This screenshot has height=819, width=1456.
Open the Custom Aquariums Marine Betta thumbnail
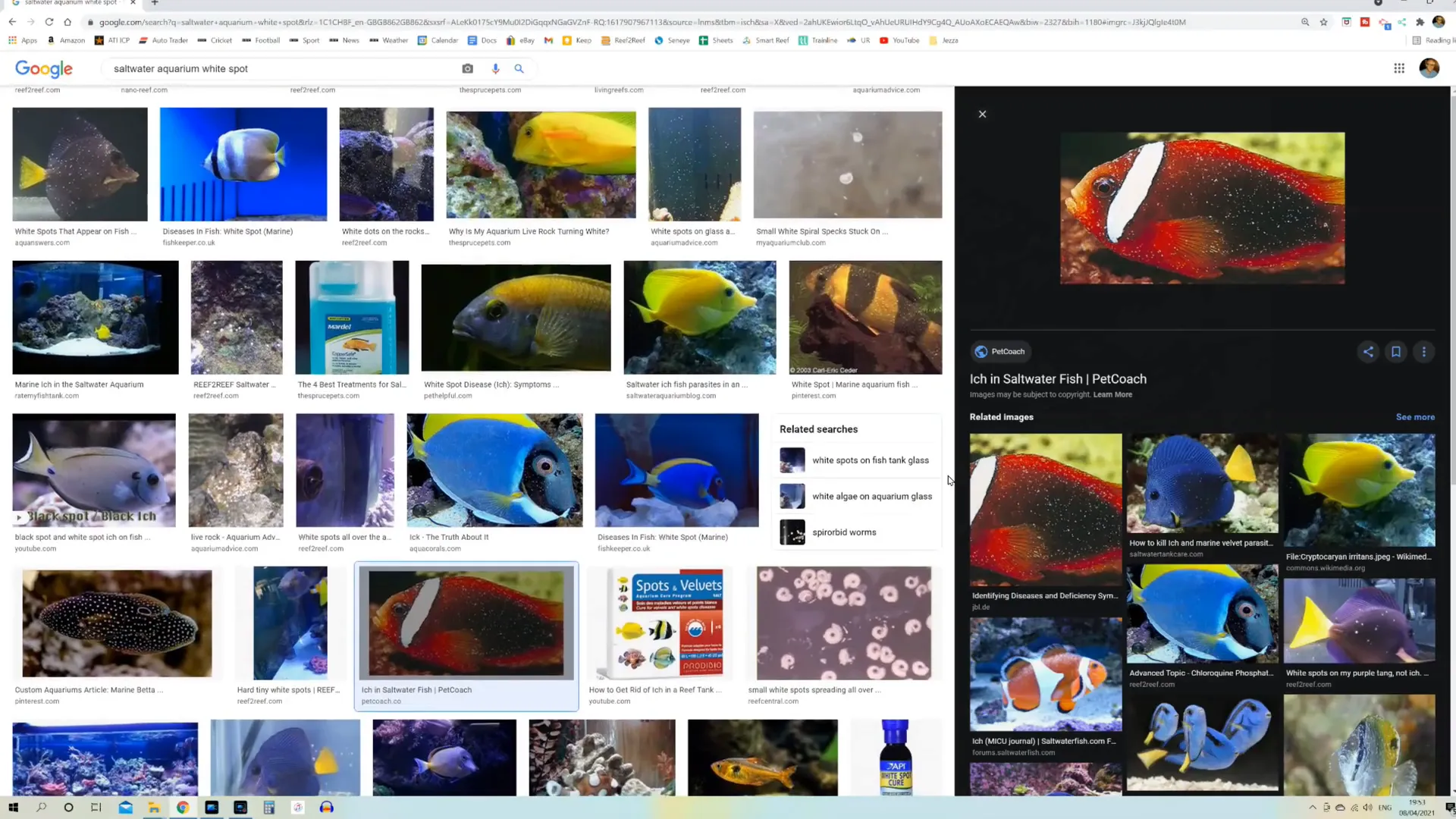[118, 623]
